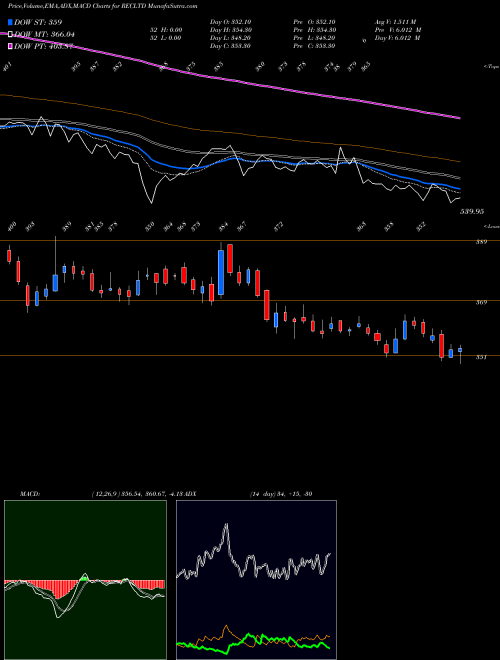
Task: Click the 339.95 last price label
Action: pyautogui.click(x=471, y=212)
